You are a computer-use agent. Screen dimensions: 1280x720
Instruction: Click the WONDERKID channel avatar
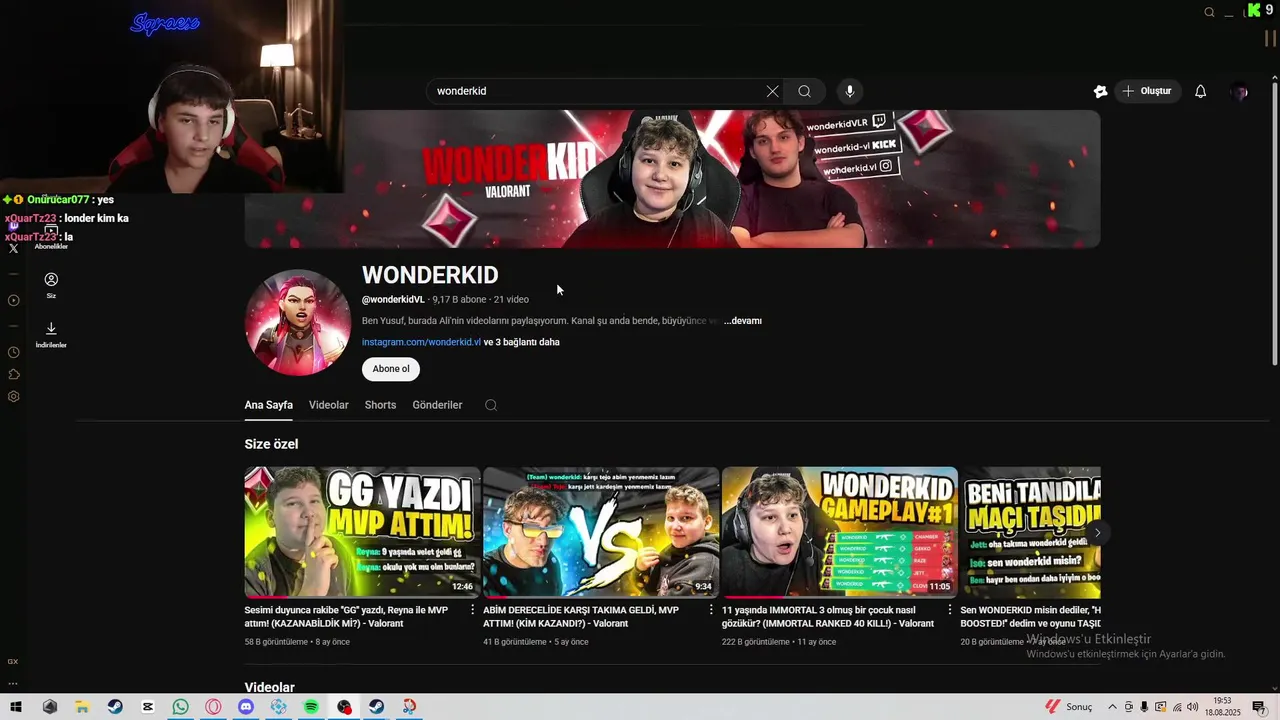click(297, 323)
